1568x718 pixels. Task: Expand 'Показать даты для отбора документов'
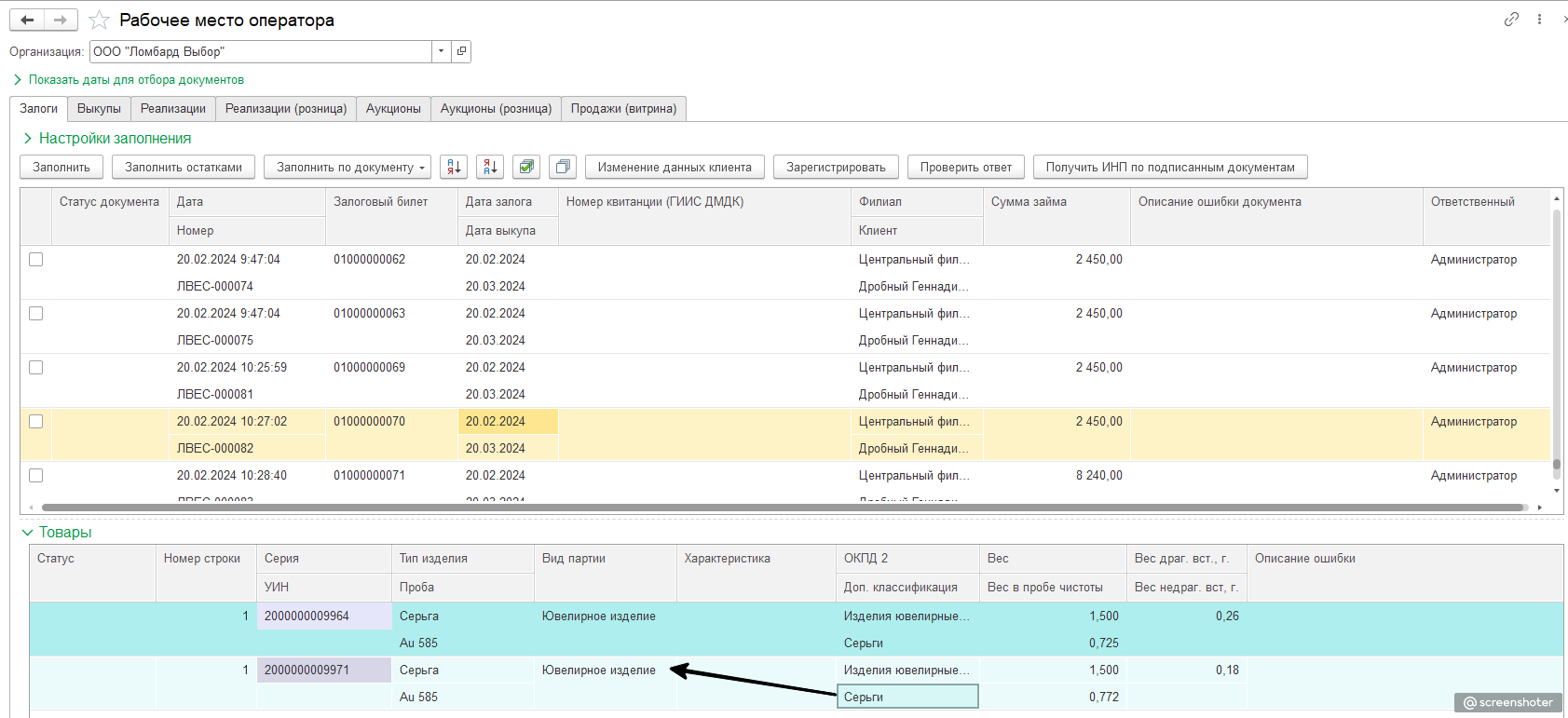pyautogui.click(x=129, y=80)
